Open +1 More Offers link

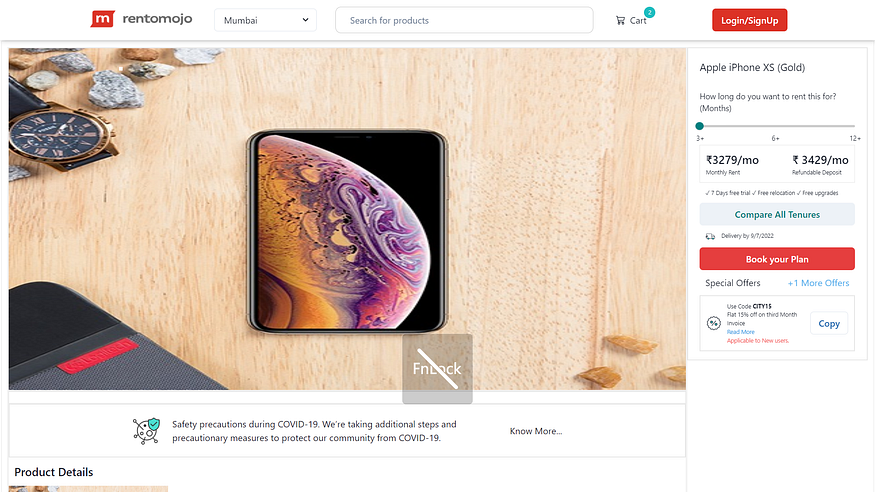tap(818, 283)
